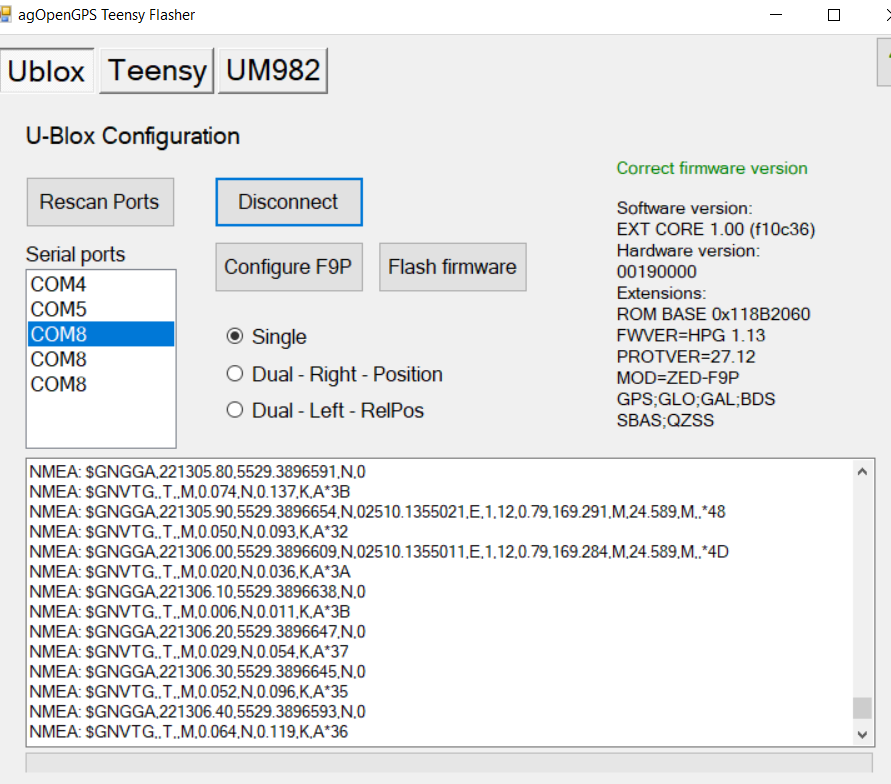
Task: Click the 'ROM BASE 0x118B2060' text
Action: point(713,314)
